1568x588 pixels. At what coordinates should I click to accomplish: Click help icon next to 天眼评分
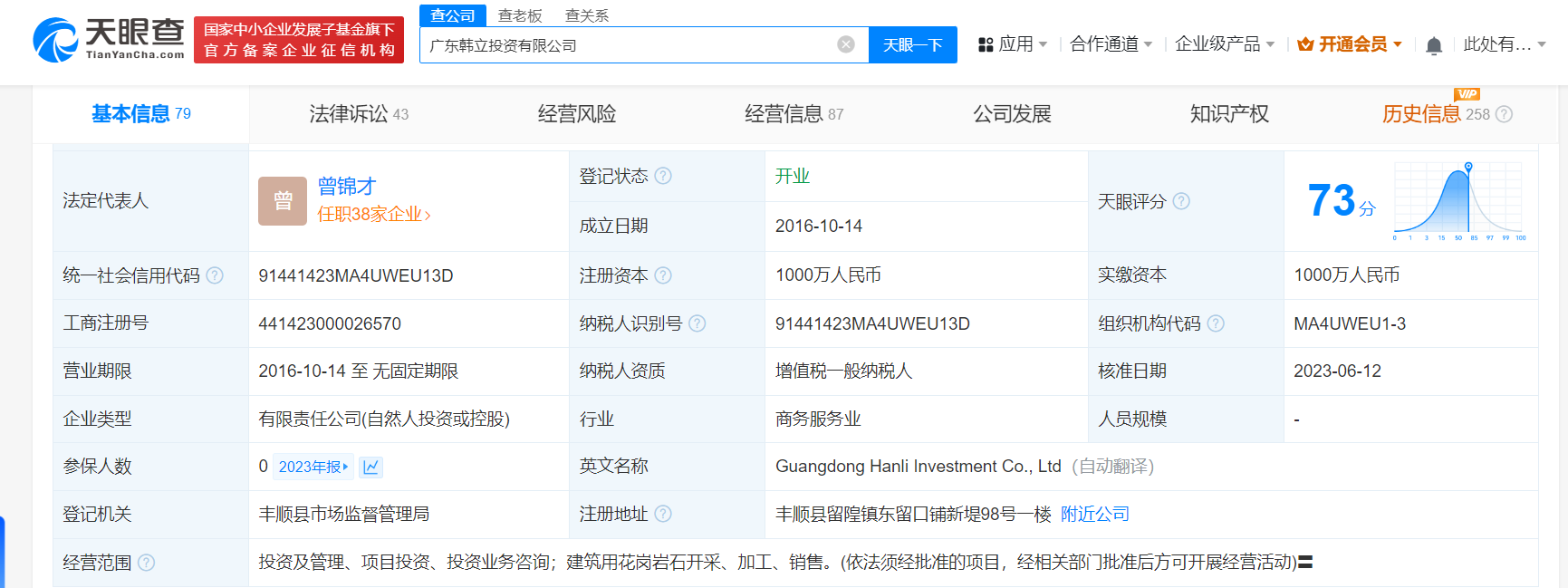tap(1181, 201)
